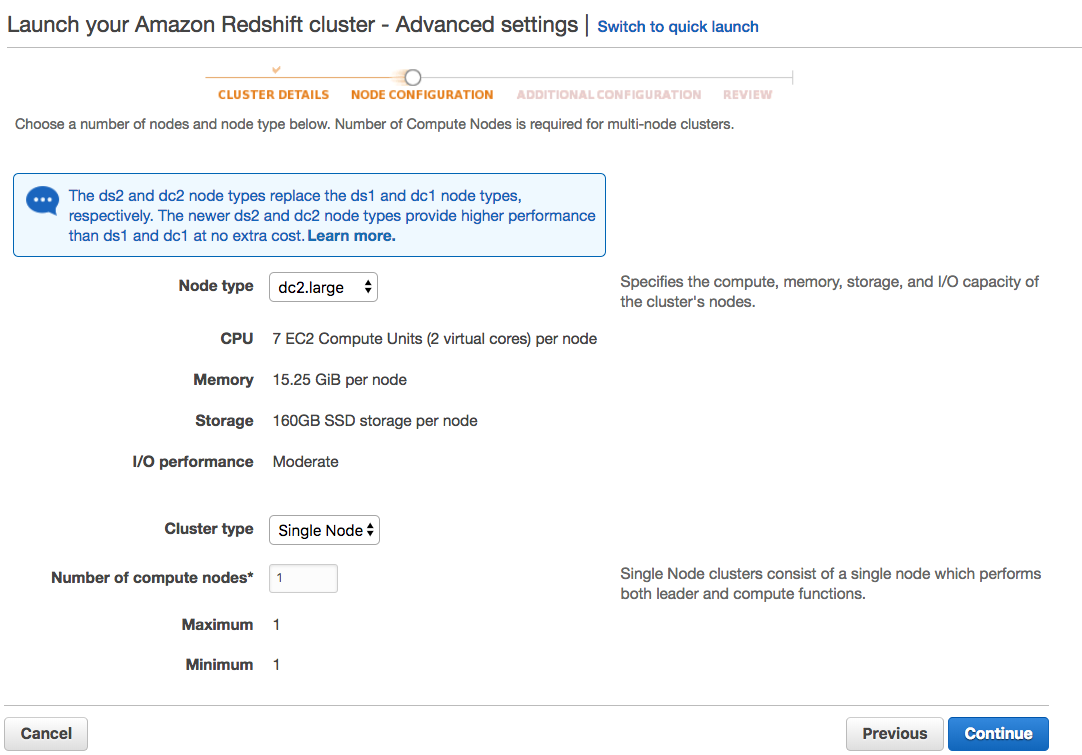Open the Node type dropdown
Screen dimensions: 1082x755
coord(323,287)
